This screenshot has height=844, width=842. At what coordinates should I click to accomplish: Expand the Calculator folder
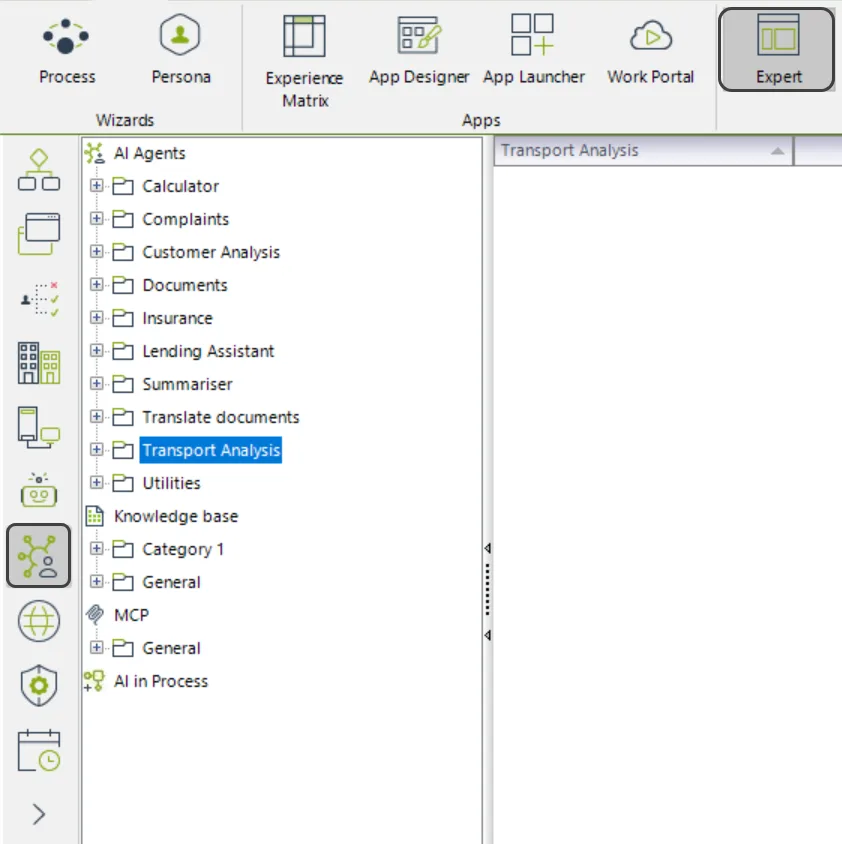click(96, 186)
